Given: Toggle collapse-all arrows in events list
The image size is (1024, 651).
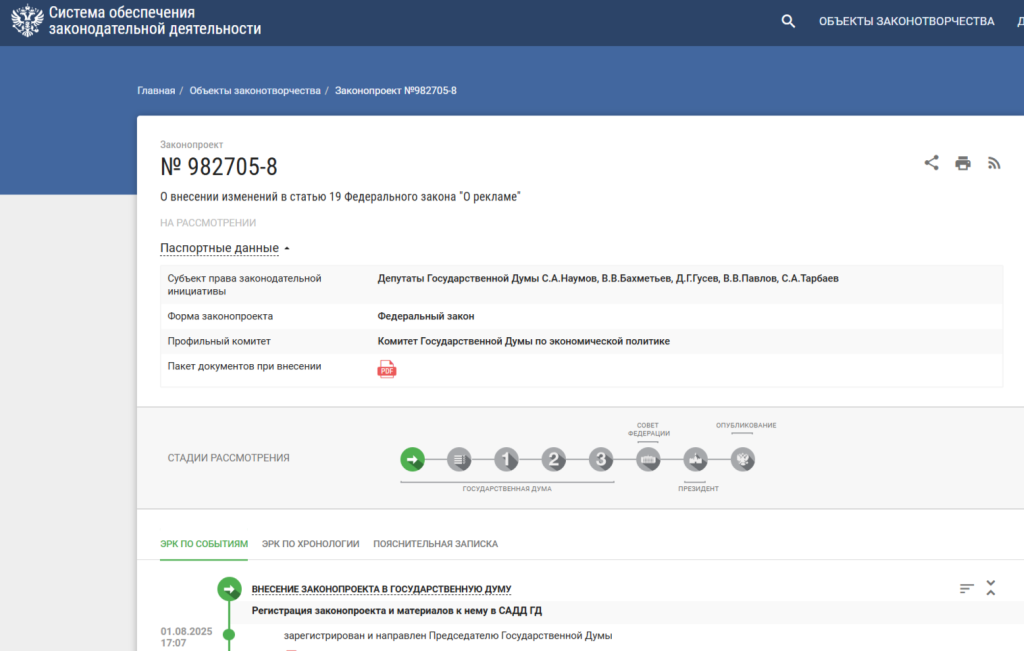Looking at the screenshot, I should pyautogui.click(x=990, y=588).
